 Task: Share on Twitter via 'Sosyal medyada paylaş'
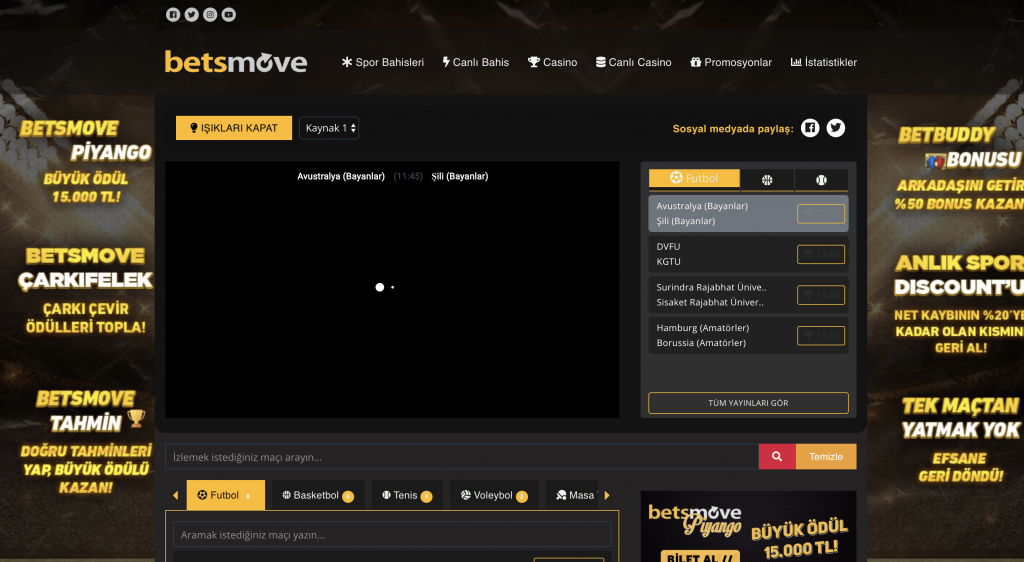click(836, 128)
